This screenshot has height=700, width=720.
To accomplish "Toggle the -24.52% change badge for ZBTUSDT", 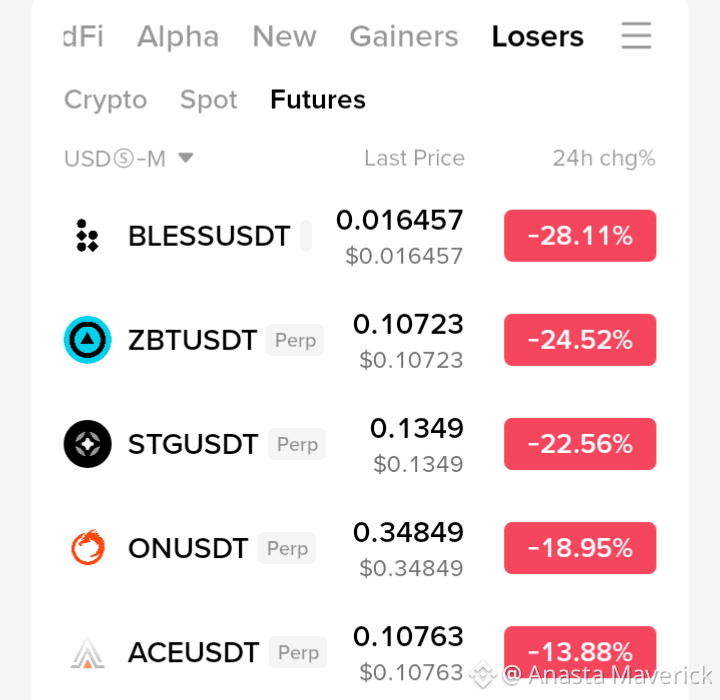I will click(x=580, y=340).
